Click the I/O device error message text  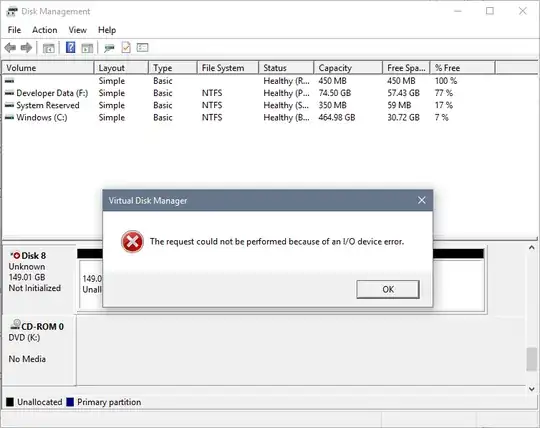277,241
